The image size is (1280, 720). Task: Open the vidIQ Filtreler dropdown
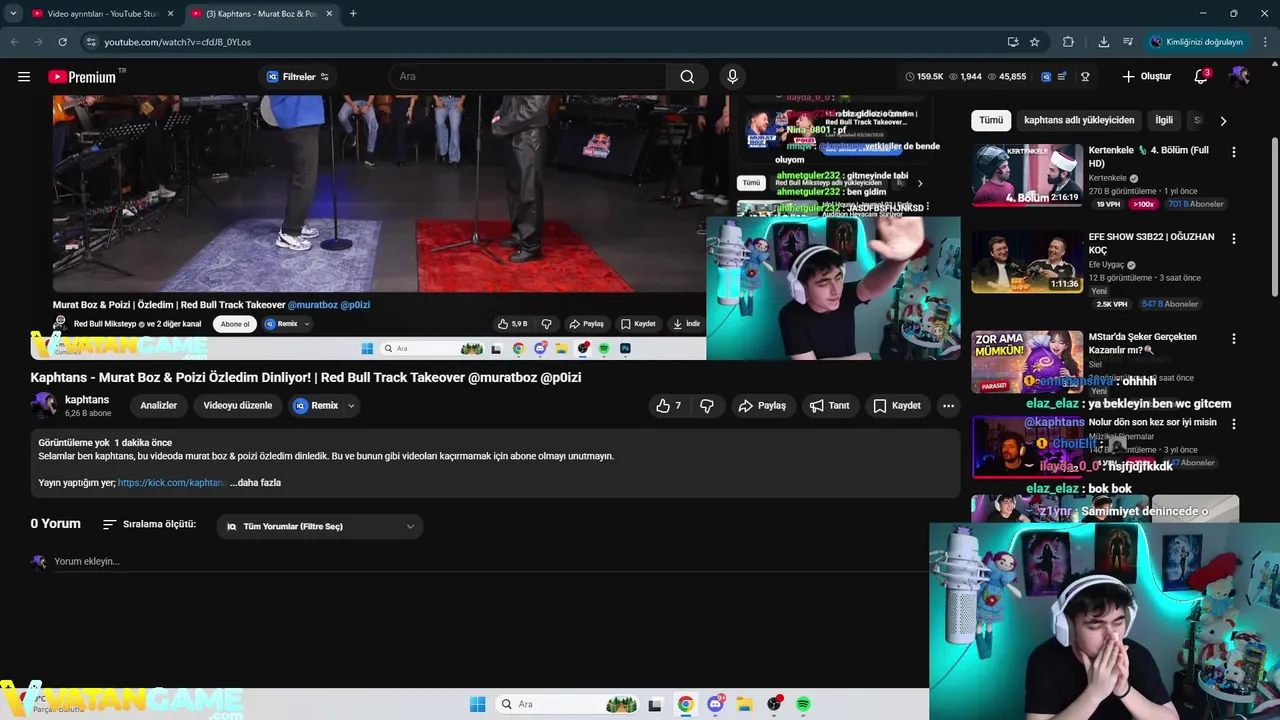tap(298, 77)
